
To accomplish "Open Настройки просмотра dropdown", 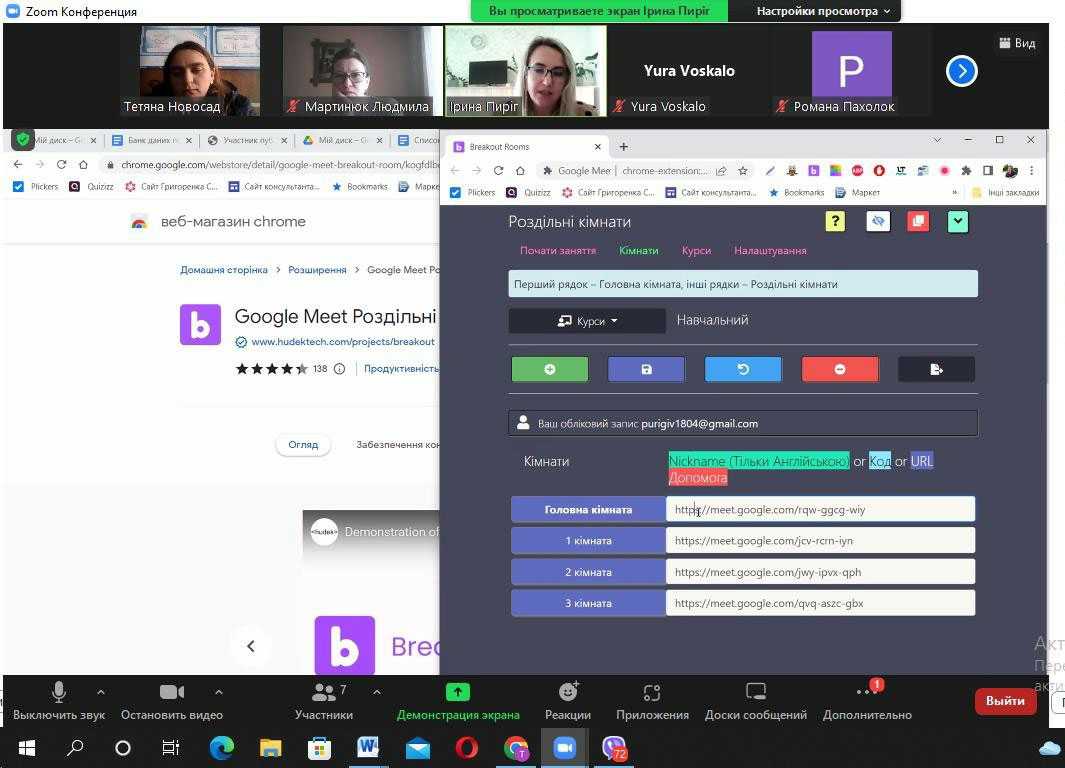I will pyautogui.click(x=822, y=11).
